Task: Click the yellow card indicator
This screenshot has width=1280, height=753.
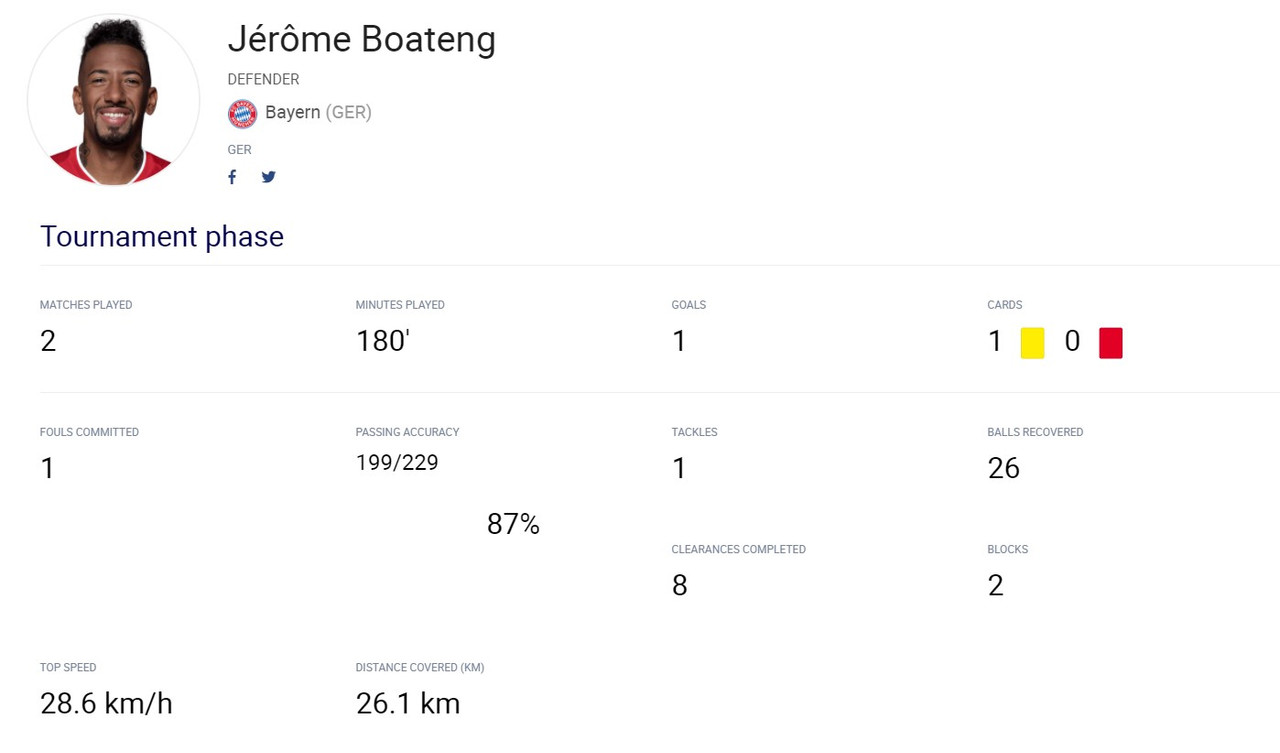Action: click(x=1032, y=343)
